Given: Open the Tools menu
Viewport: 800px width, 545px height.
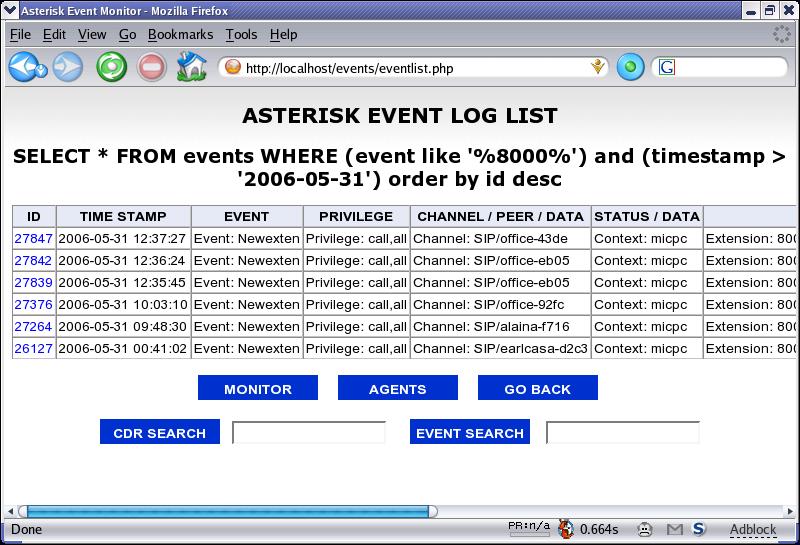Looking at the screenshot, I should 241,34.
